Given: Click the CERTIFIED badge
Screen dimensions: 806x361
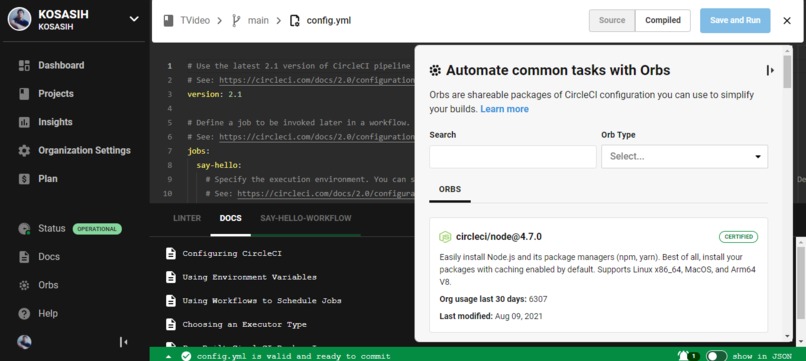Looking at the screenshot, I should tap(738, 237).
